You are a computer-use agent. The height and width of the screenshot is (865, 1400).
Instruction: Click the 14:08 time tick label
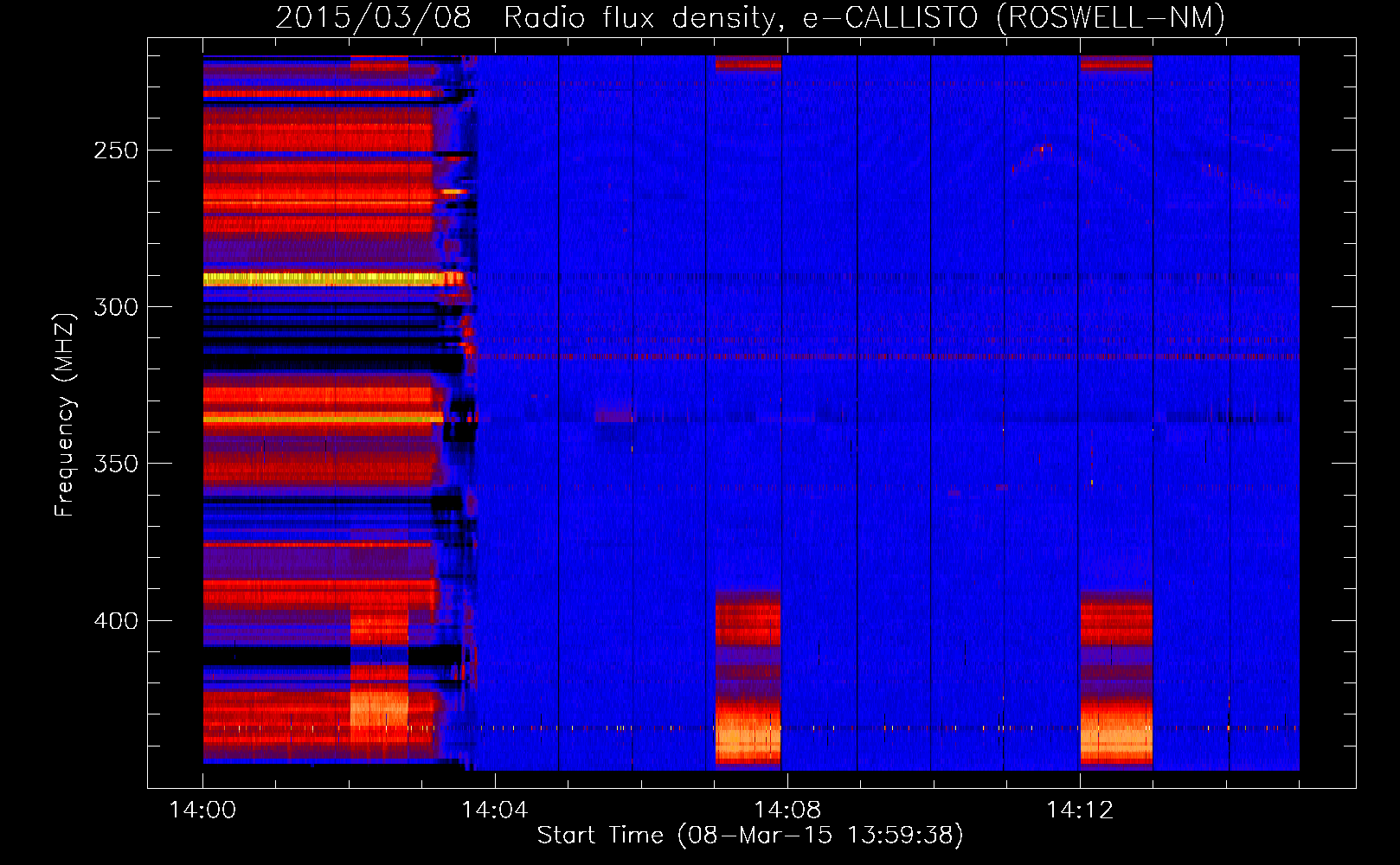[x=787, y=810]
